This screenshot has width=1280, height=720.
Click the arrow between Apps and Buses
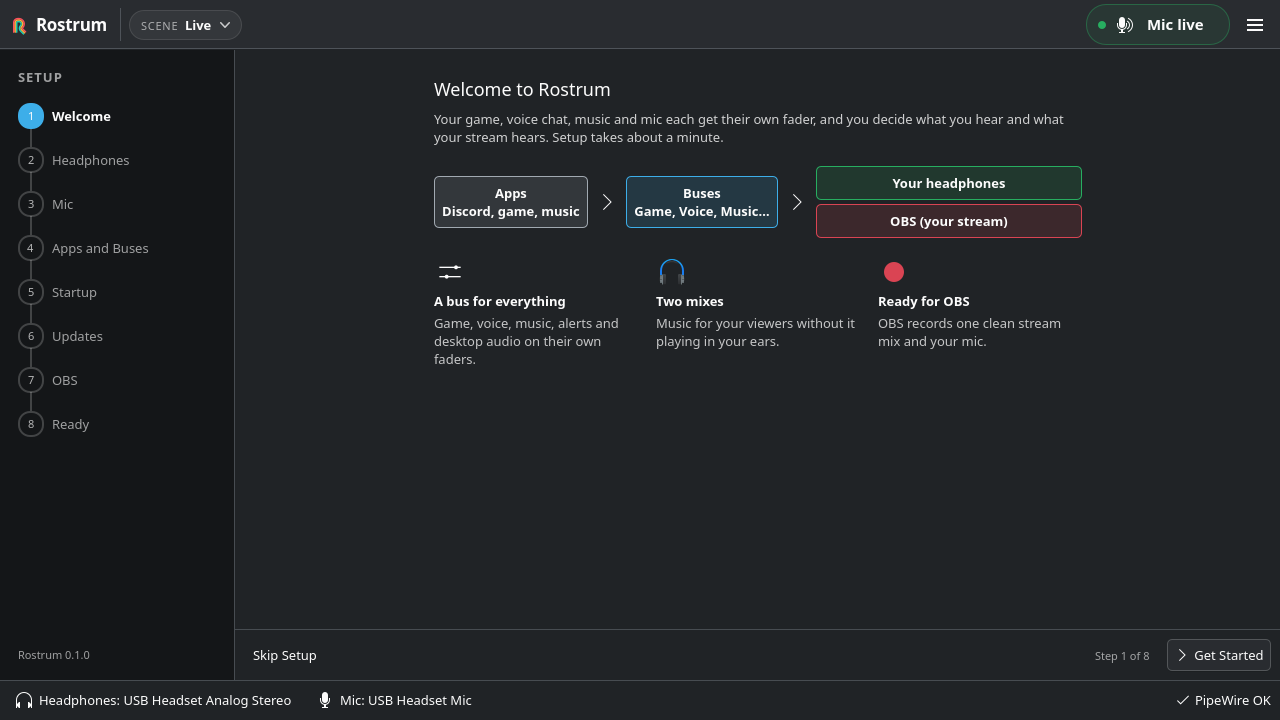[607, 202]
